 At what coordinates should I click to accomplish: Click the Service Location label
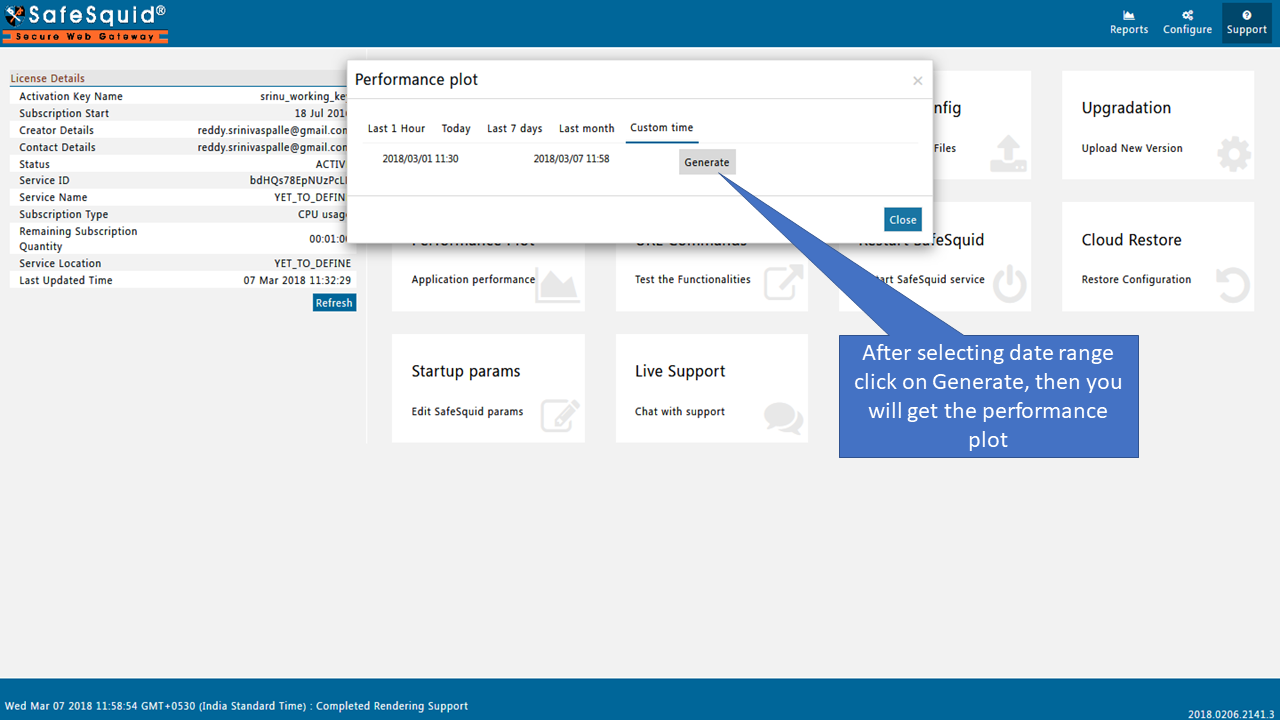tap(60, 264)
